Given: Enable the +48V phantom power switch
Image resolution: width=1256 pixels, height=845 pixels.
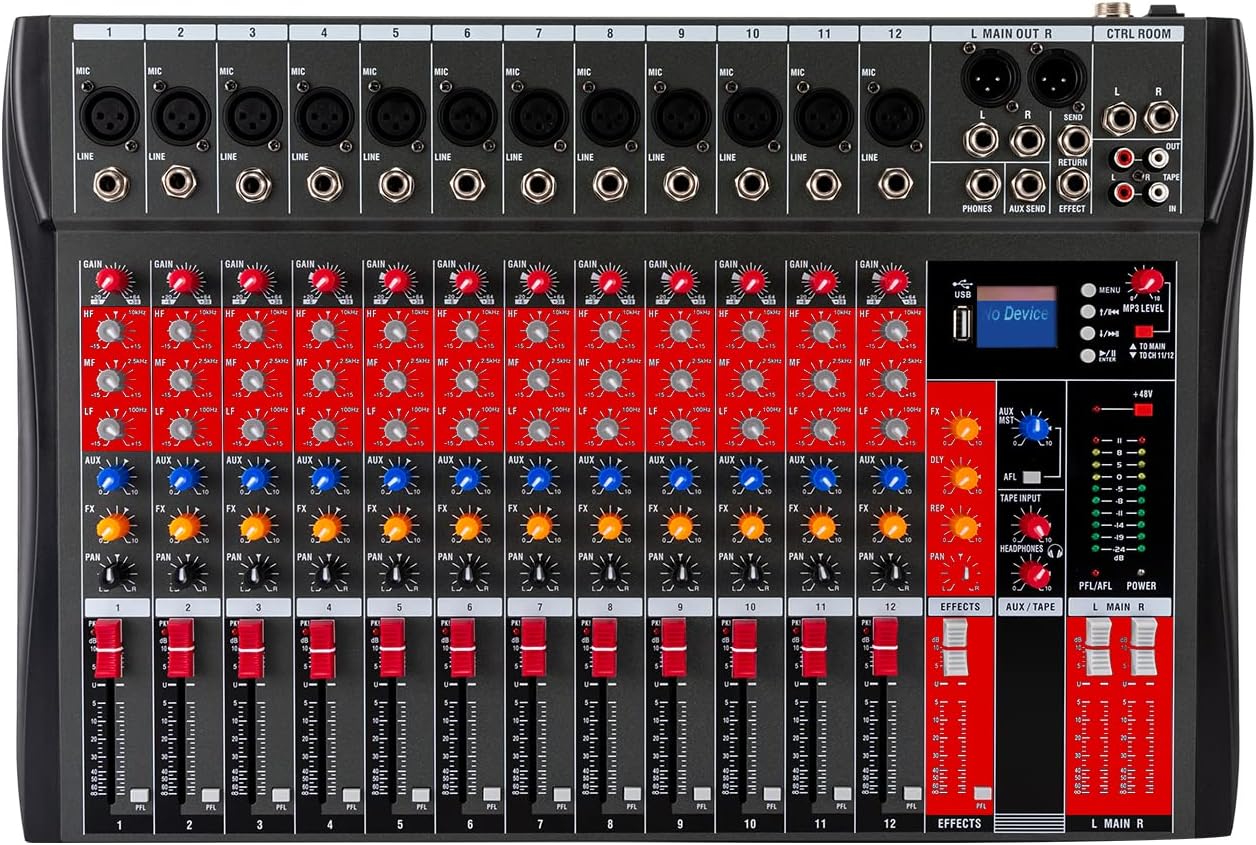Looking at the screenshot, I should tap(1144, 408).
